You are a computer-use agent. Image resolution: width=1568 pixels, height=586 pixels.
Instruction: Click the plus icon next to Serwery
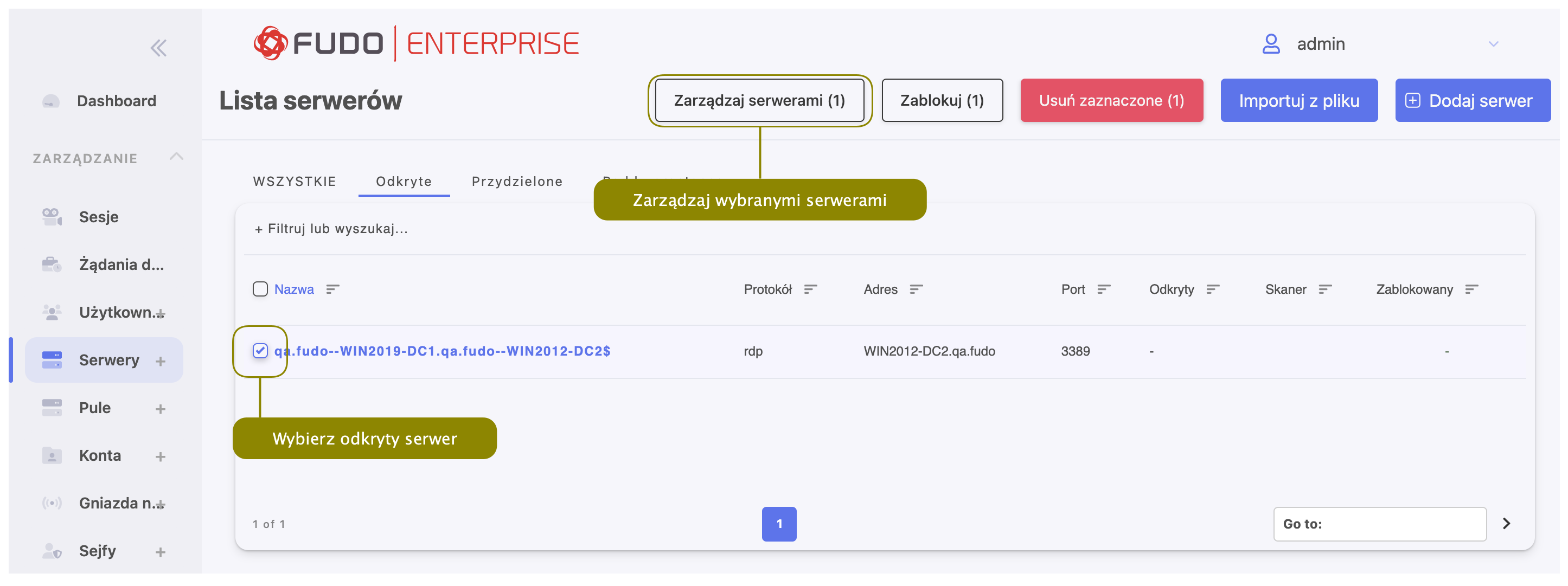[161, 361]
